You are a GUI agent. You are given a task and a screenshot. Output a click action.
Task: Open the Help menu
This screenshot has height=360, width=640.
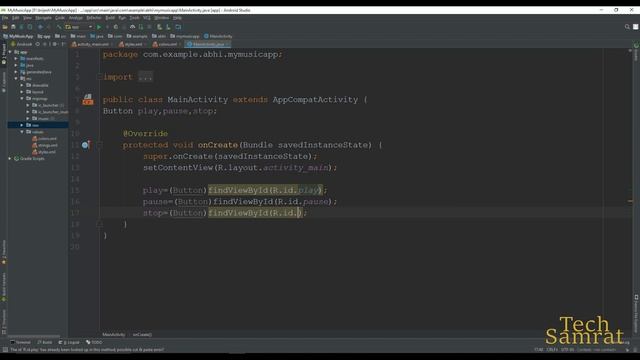[x=177, y=18]
